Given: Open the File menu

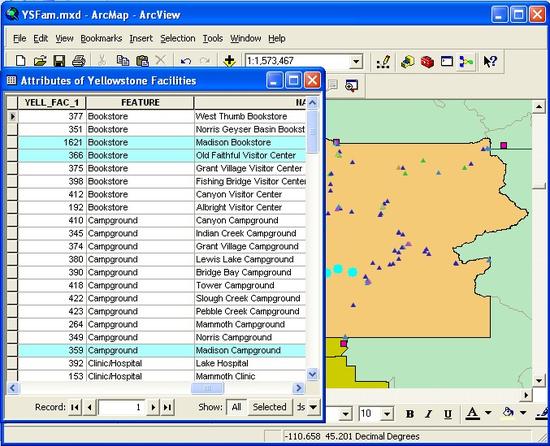Looking at the screenshot, I should (20, 38).
